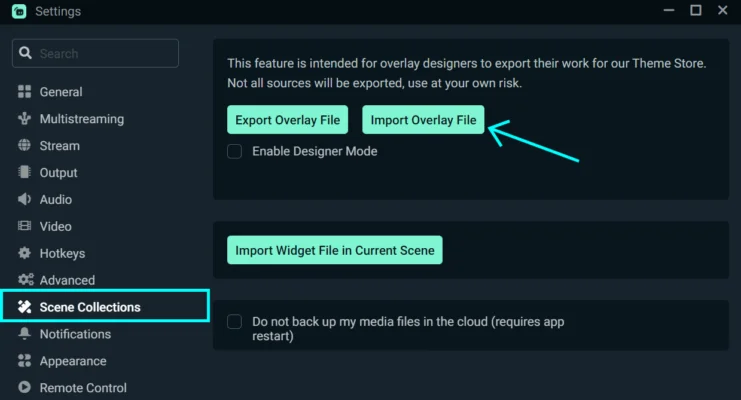Click Import Widget File in Current Scene

point(334,250)
